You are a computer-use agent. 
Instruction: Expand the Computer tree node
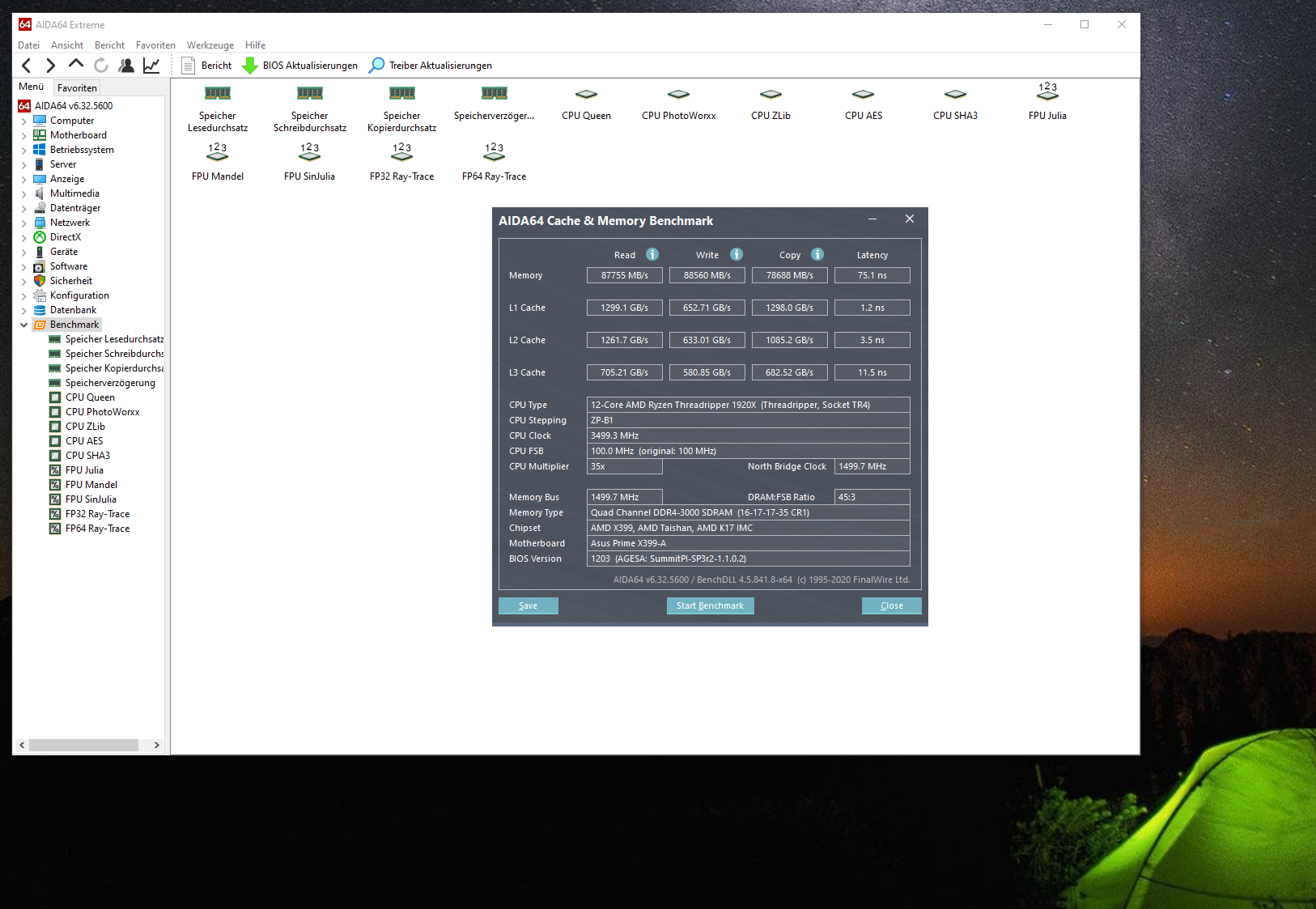pyautogui.click(x=24, y=121)
